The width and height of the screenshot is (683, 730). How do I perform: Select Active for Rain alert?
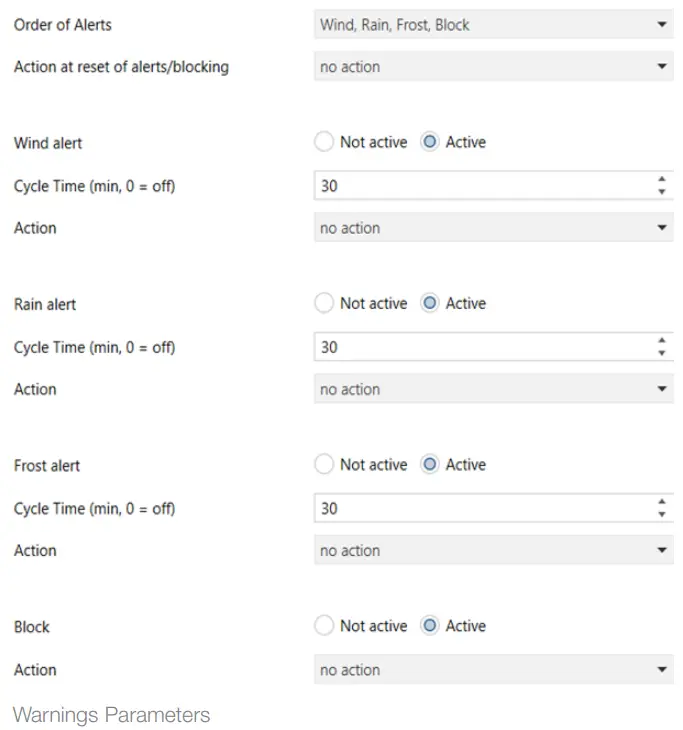430,303
